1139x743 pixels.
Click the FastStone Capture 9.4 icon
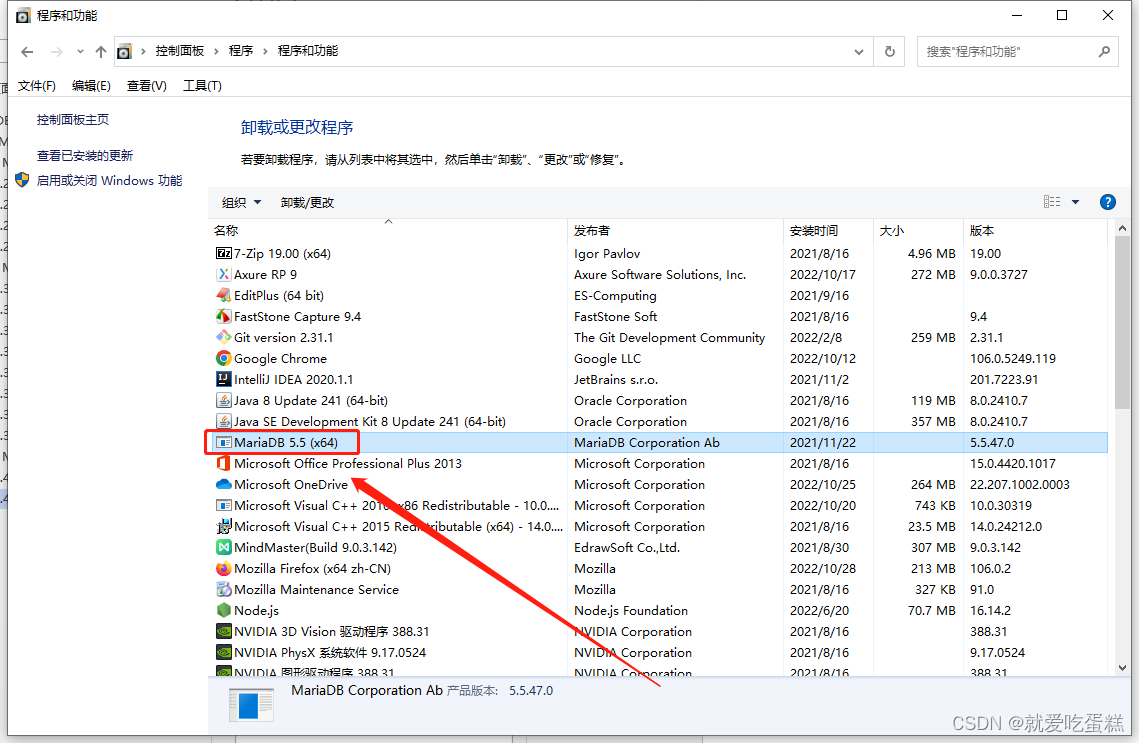(224, 317)
